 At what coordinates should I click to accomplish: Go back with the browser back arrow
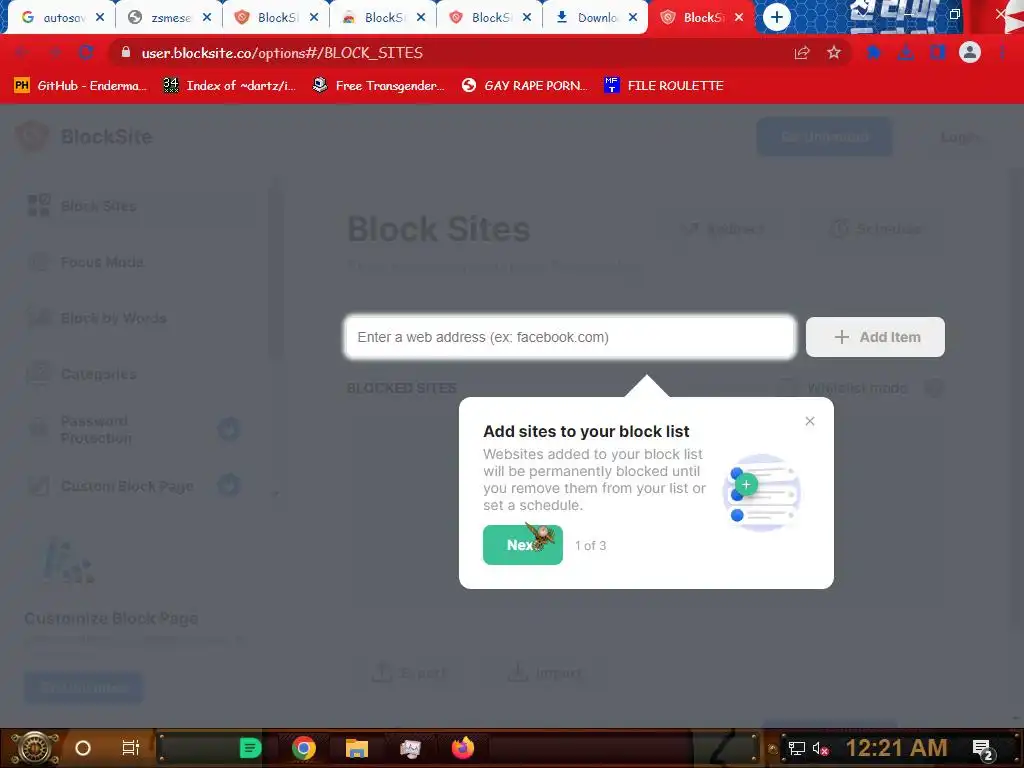pos(22,52)
